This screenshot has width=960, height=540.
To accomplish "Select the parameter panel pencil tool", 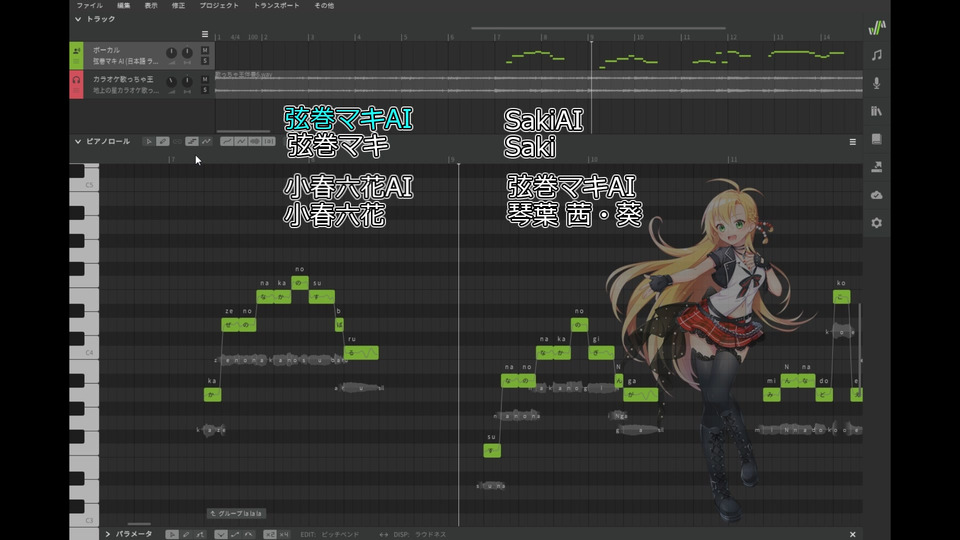I will point(186,534).
